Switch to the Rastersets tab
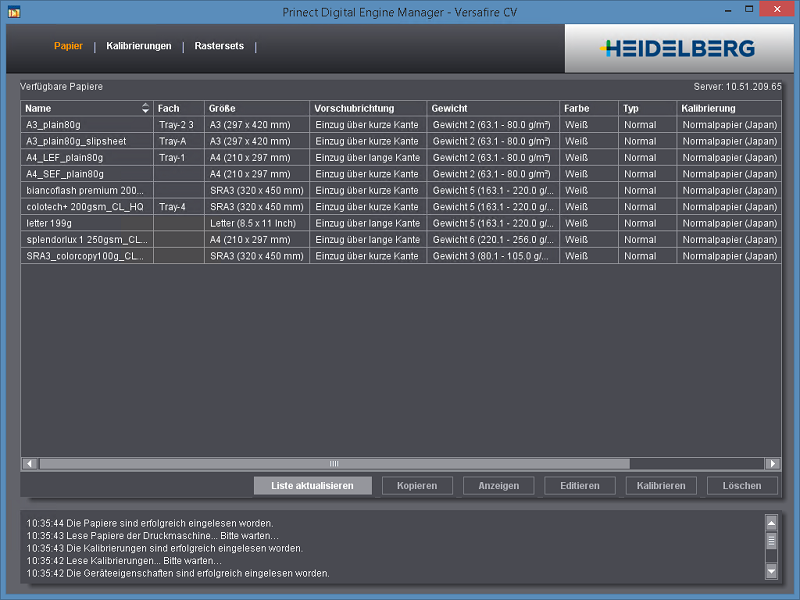The image size is (800, 600). [x=219, y=46]
